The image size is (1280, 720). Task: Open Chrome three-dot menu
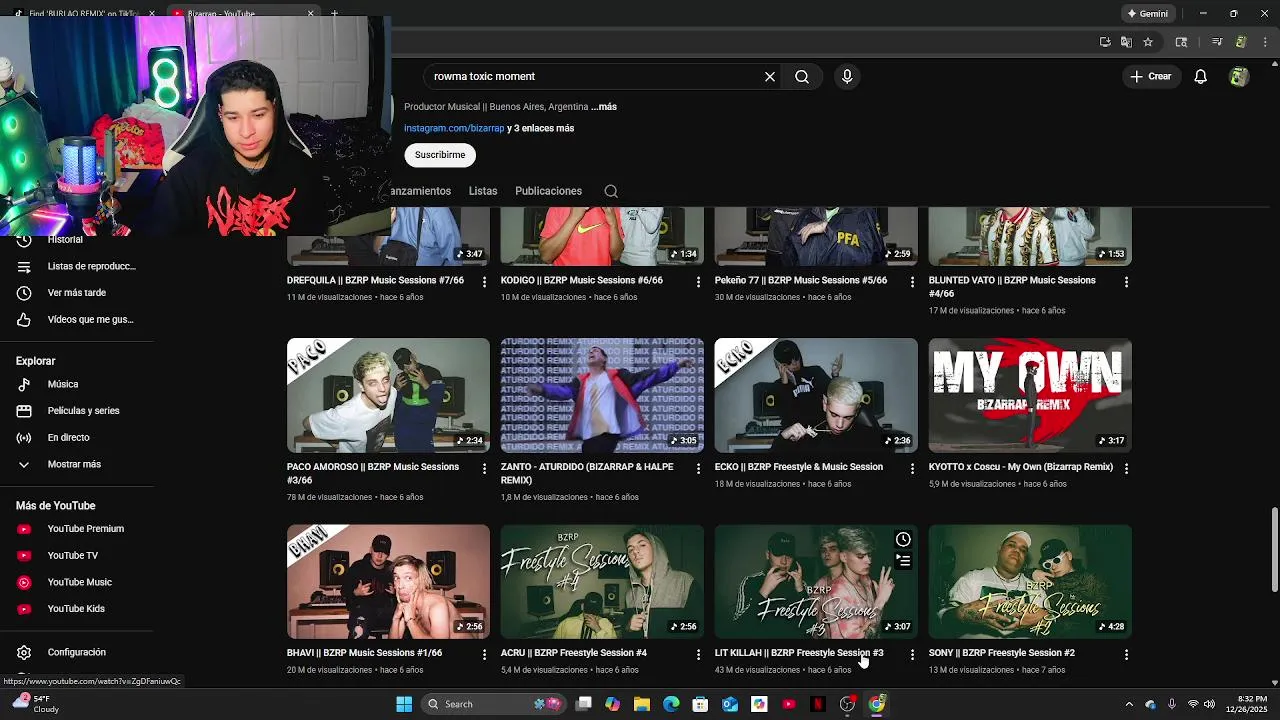[1265, 42]
